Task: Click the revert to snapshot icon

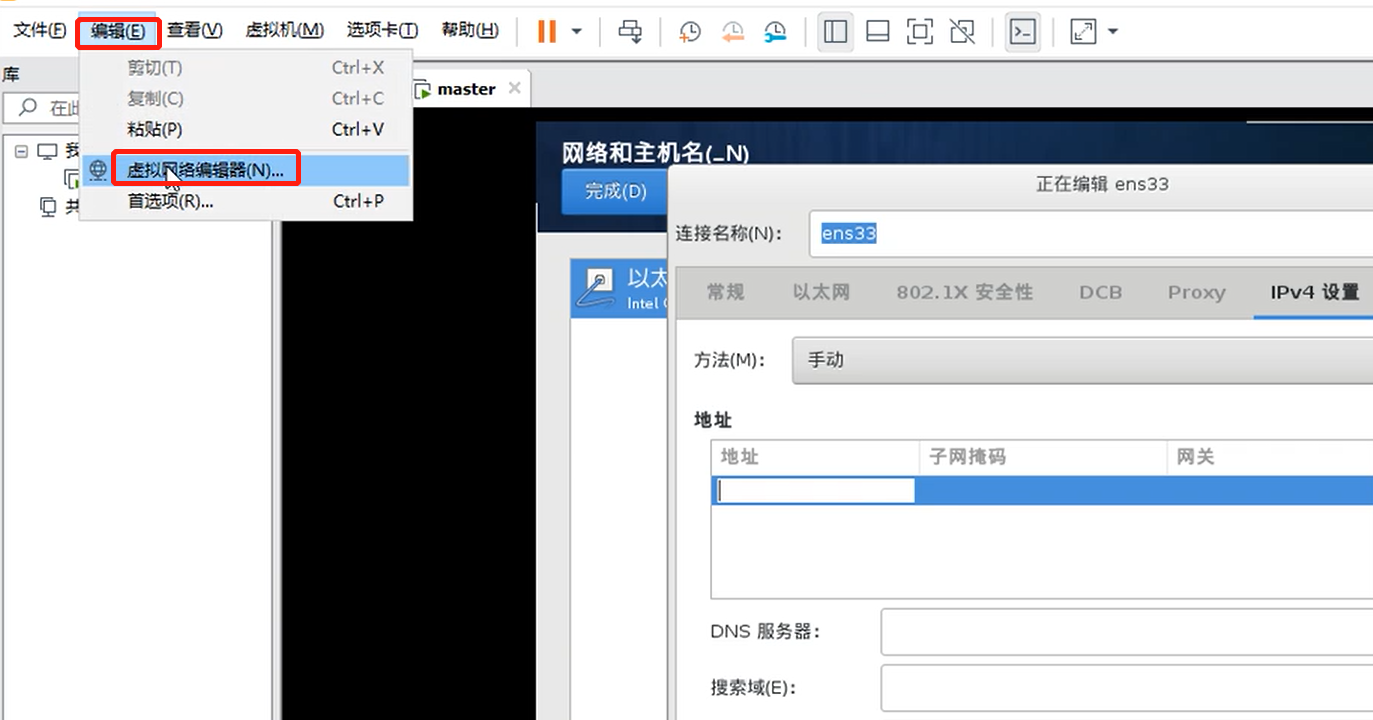Action: tap(733, 31)
